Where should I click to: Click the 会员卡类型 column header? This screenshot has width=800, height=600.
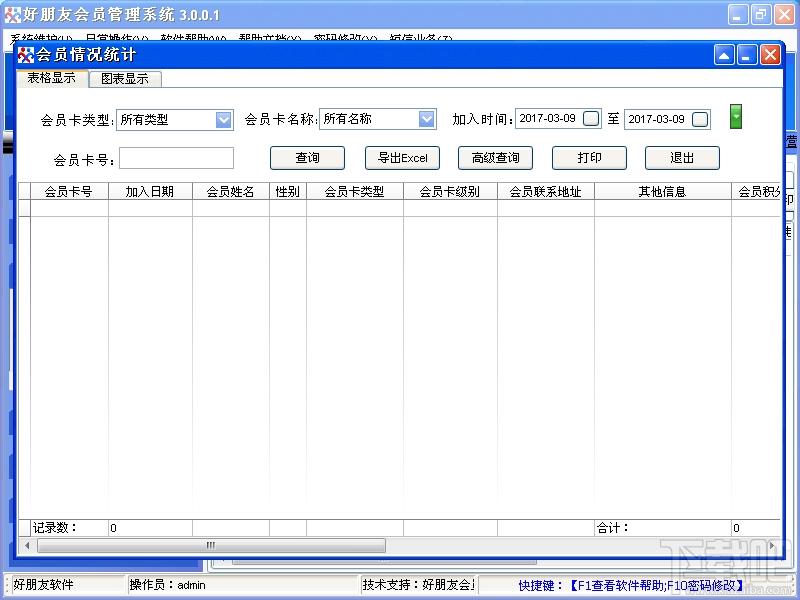tap(355, 191)
